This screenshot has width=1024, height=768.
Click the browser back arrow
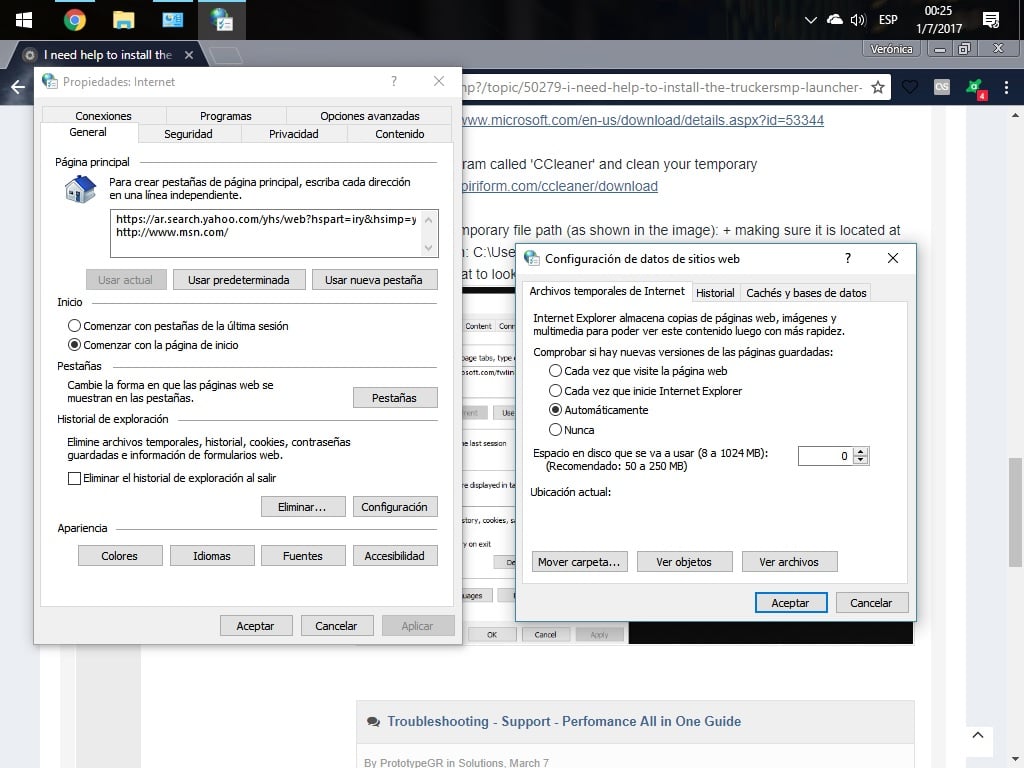(17, 87)
